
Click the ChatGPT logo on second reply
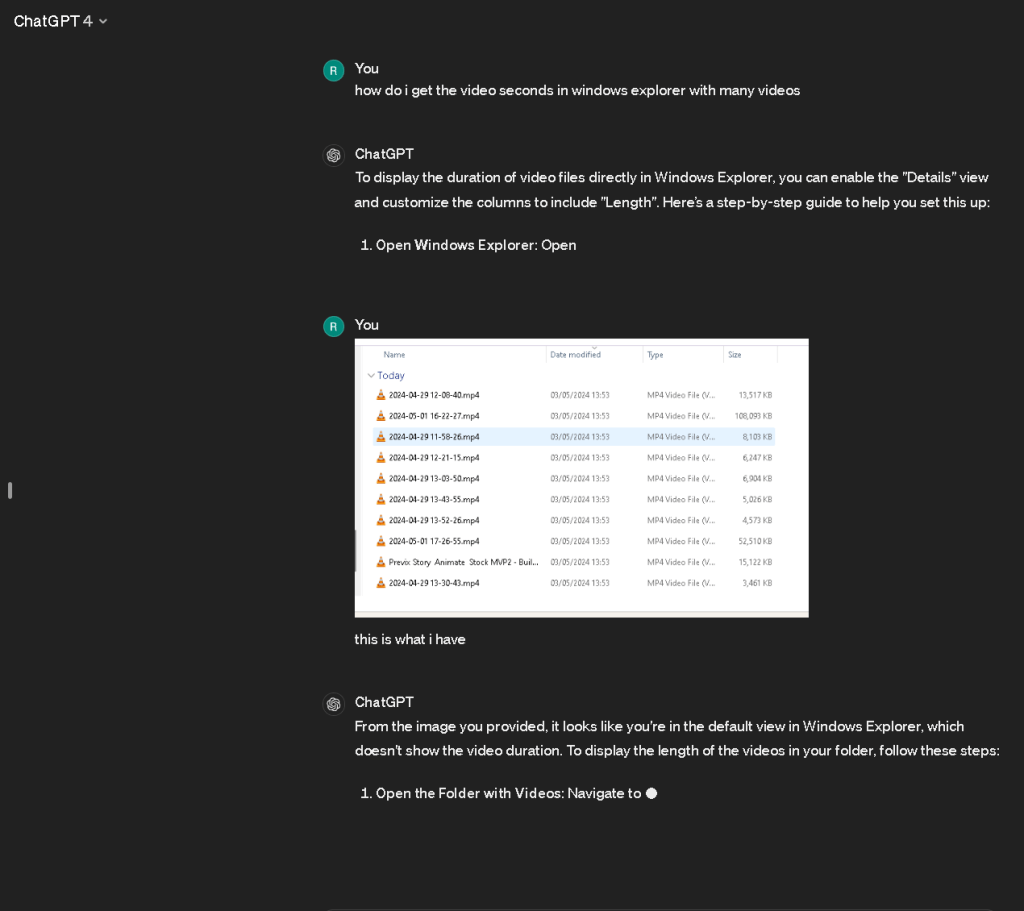334,703
